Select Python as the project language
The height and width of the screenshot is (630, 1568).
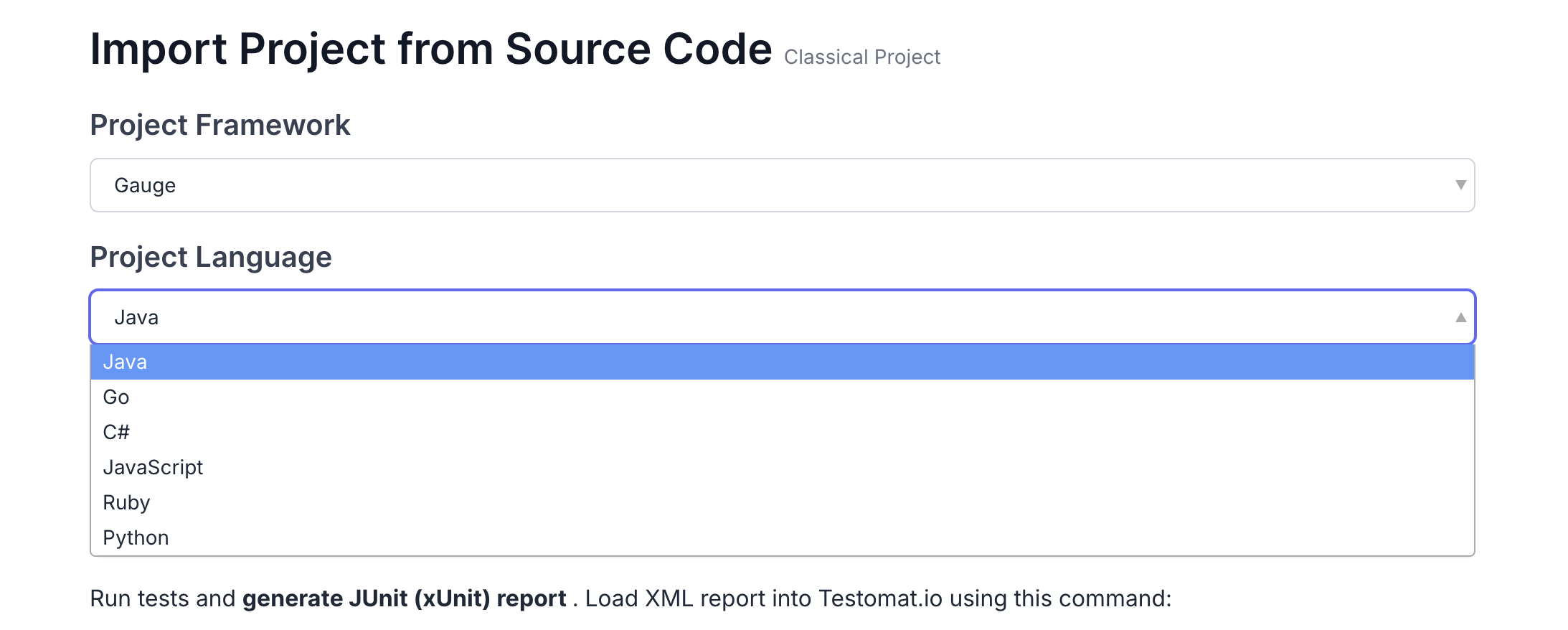[x=782, y=537]
